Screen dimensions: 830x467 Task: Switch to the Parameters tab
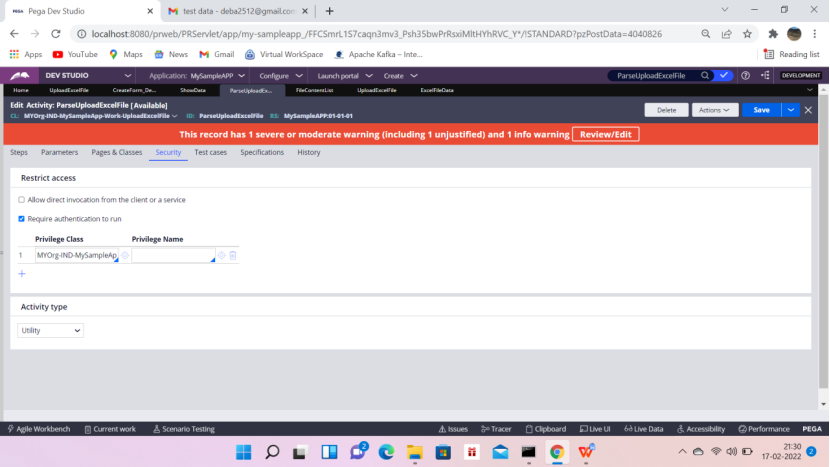click(59, 152)
